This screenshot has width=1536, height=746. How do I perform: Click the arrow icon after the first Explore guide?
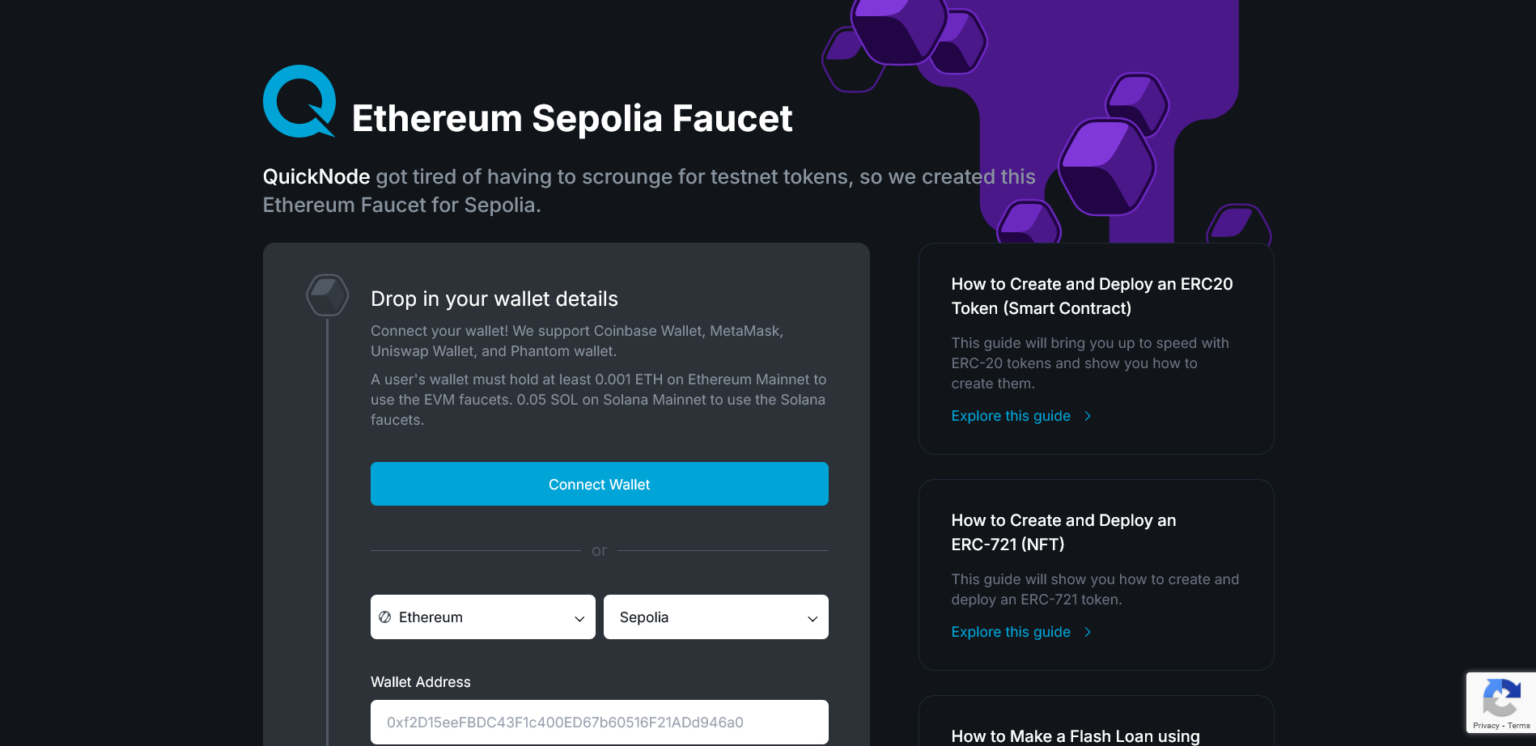[1087, 416]
